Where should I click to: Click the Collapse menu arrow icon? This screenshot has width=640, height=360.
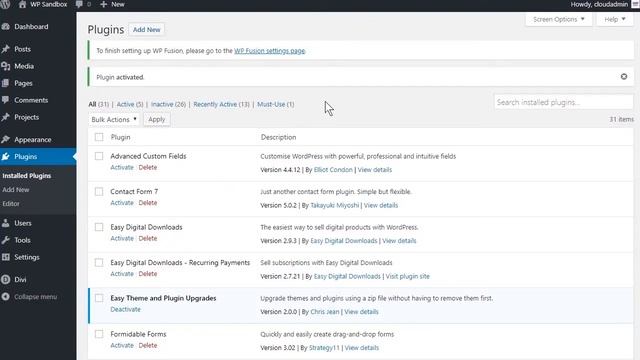pyautogui.click(x=5, y=297)
